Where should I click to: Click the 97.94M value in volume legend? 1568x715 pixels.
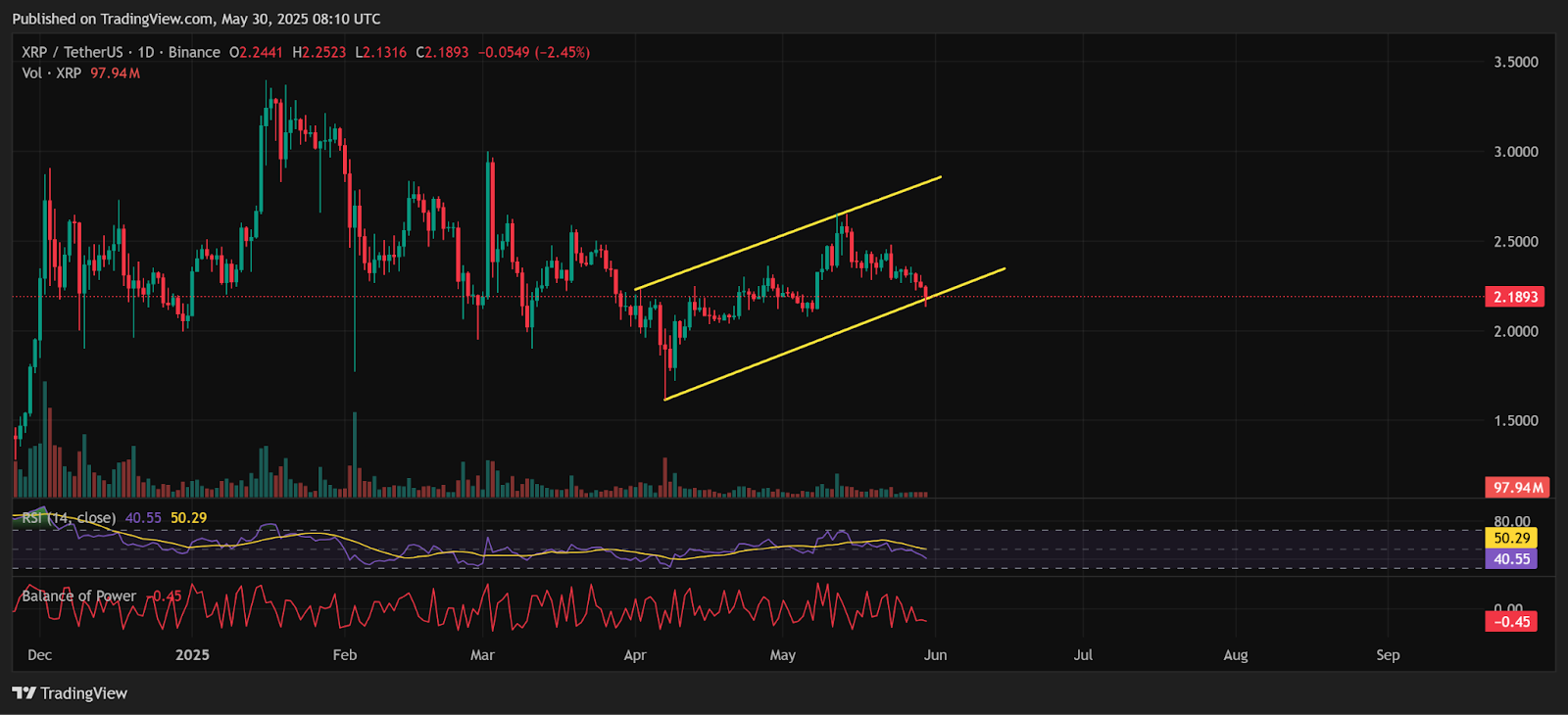pos(116,73)
